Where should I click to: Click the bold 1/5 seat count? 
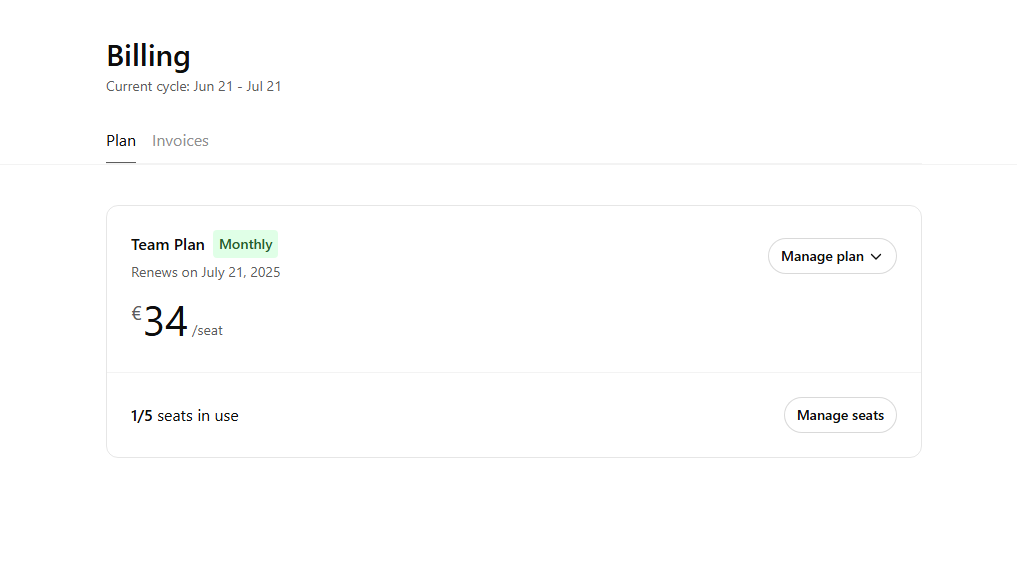(x=142, y=416)
